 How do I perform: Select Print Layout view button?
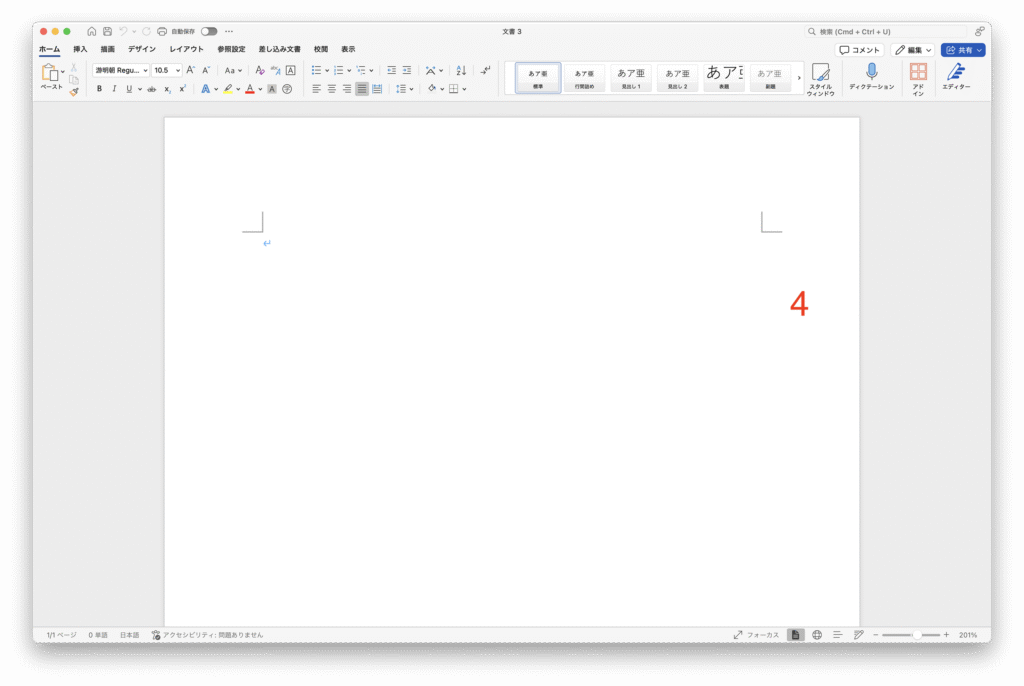coord(795,634)
